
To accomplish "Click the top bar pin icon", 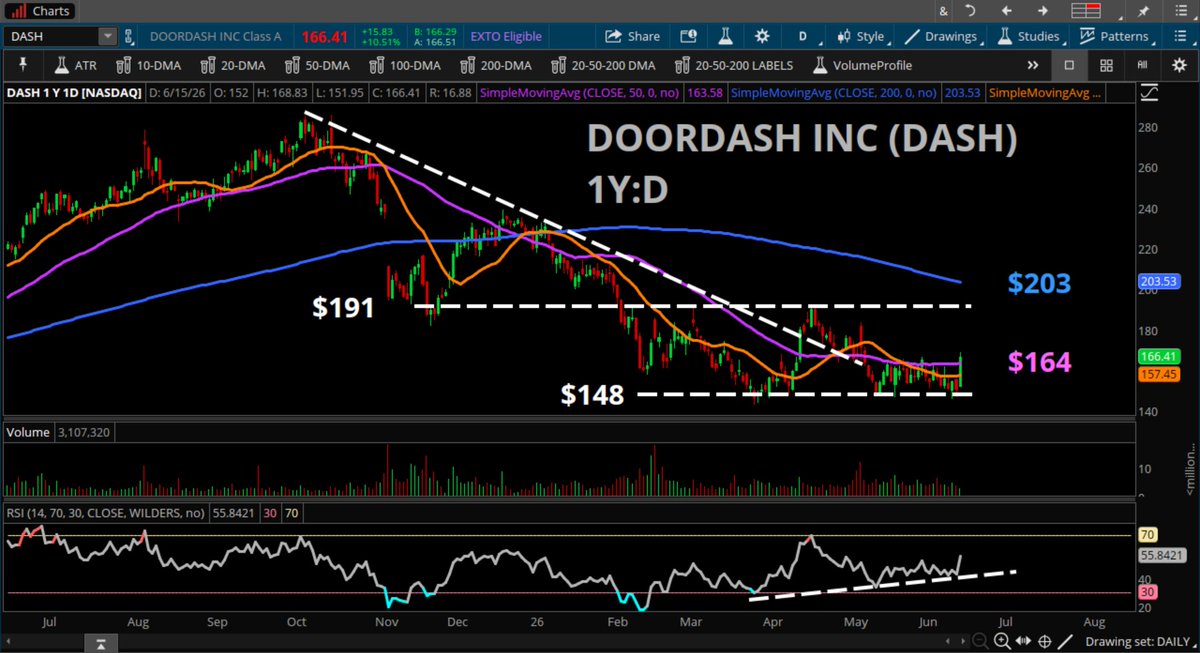I will 1143,10.
